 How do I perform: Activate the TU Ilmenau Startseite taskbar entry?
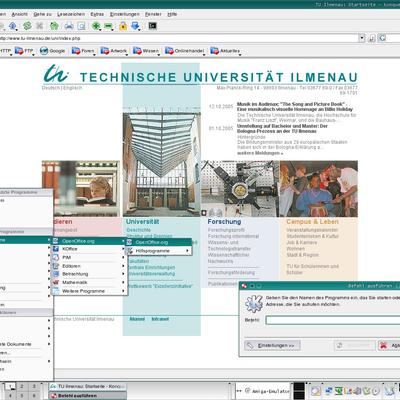88,386
